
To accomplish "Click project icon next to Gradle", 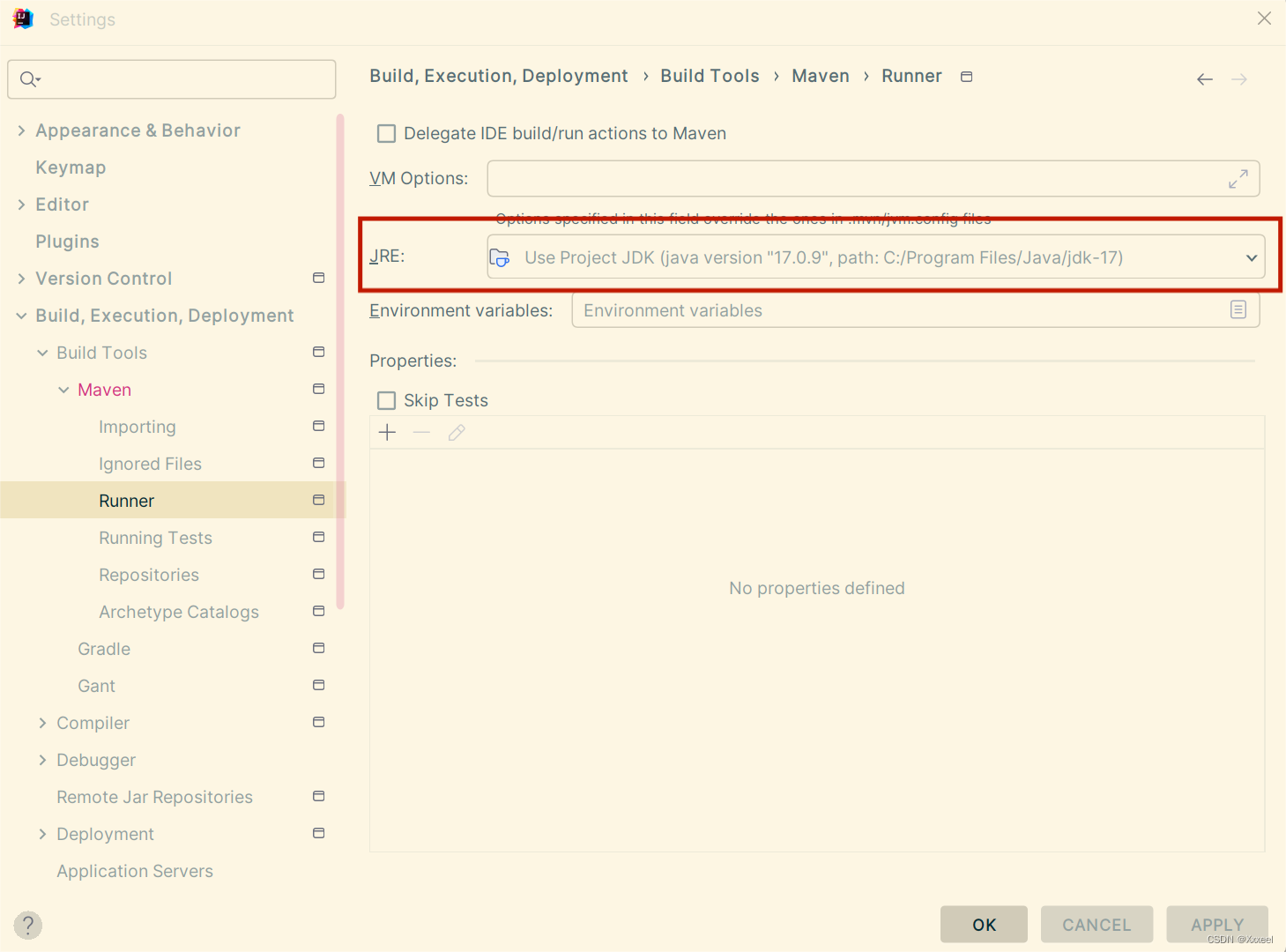I will [x=319, y=648].
